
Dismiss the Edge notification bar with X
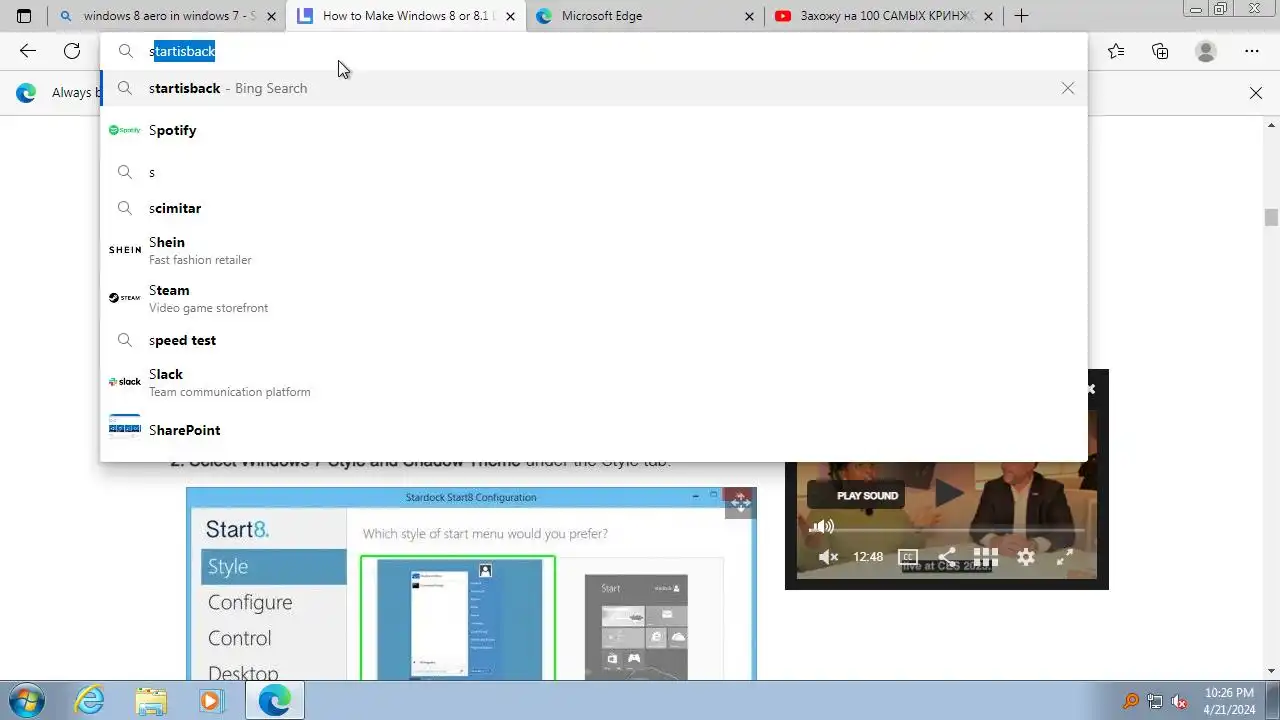pyautogui.click(x=1256, y=93)
